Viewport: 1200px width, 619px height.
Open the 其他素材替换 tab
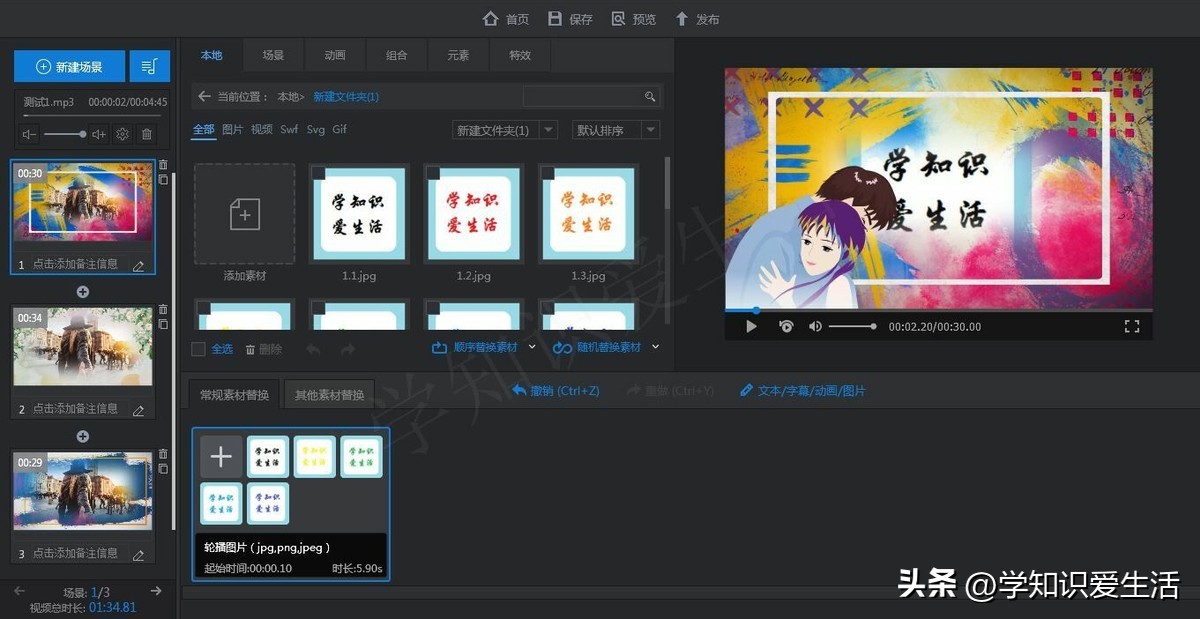[331, 394]
